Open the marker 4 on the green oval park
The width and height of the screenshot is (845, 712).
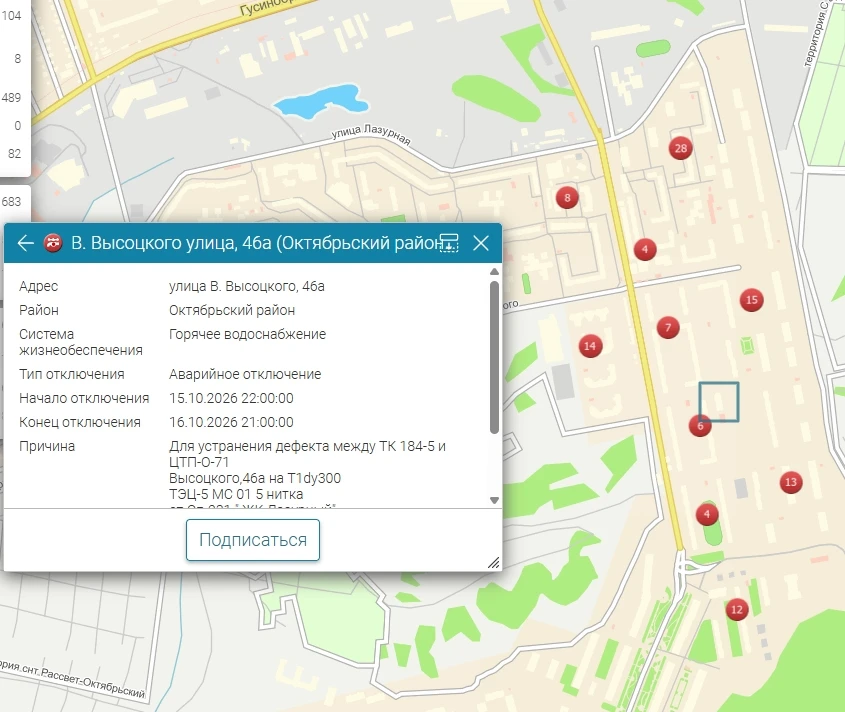click(707, 514)
